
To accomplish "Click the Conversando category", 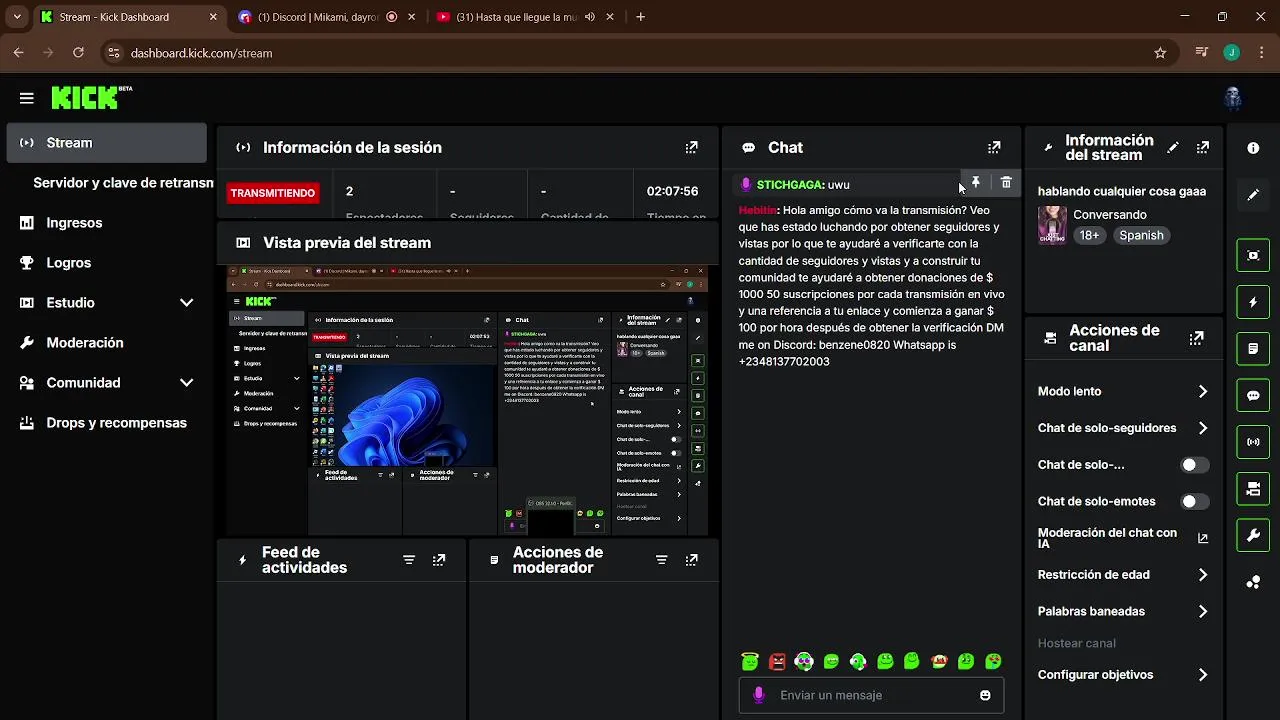I will coord(1110,215).
